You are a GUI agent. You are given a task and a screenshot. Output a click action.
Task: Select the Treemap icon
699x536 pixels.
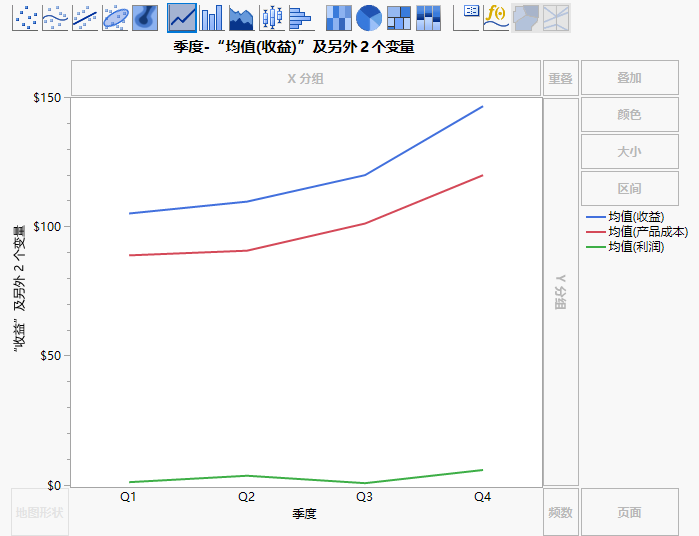click(x=399, y=18)
